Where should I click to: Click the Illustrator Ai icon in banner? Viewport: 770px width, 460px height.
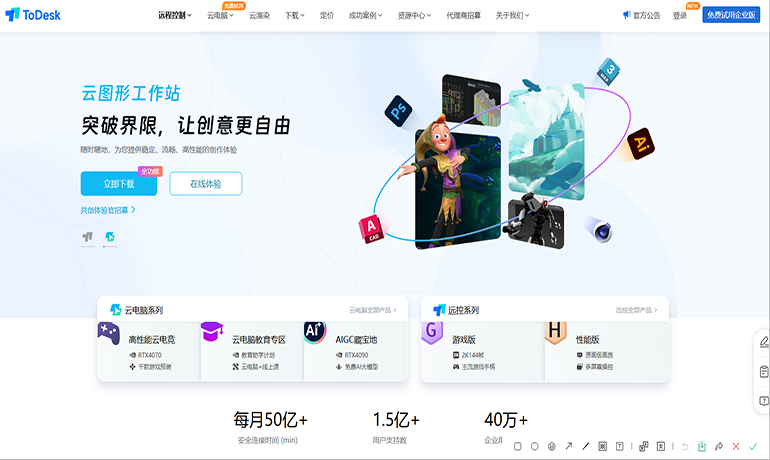click(641, 144)
